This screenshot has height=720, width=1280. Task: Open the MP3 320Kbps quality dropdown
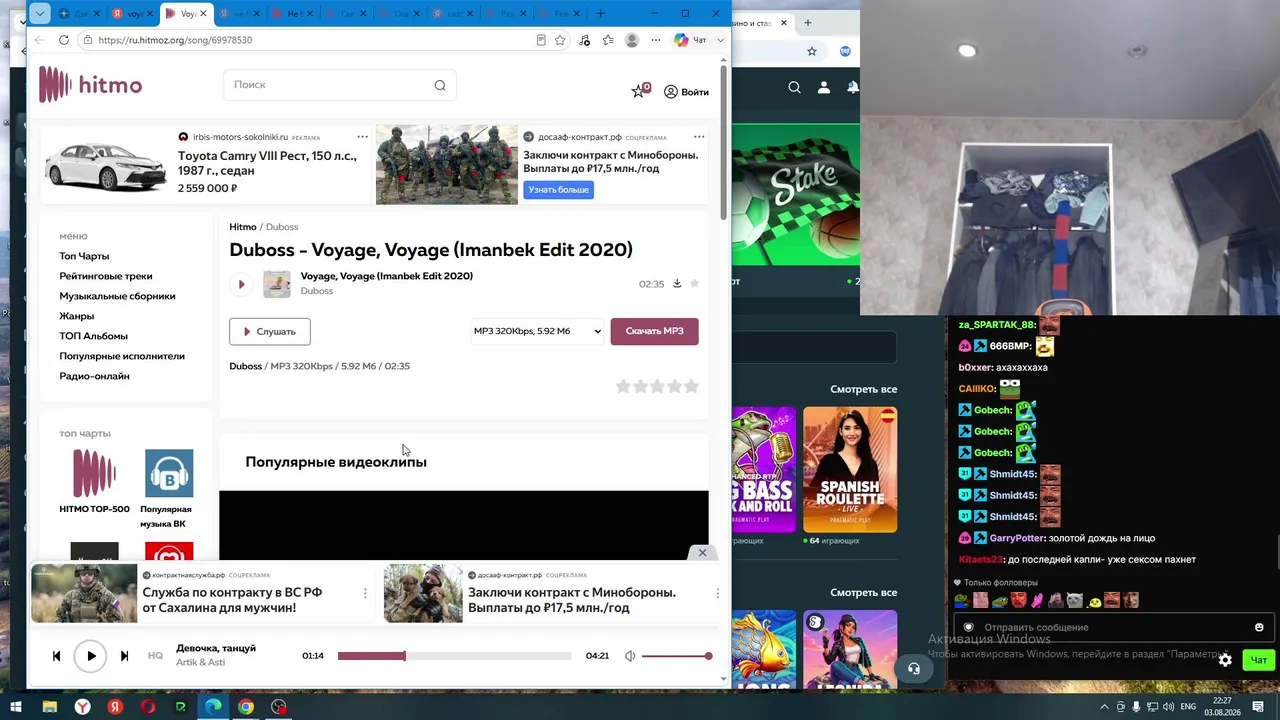click(x=537, y=331)
